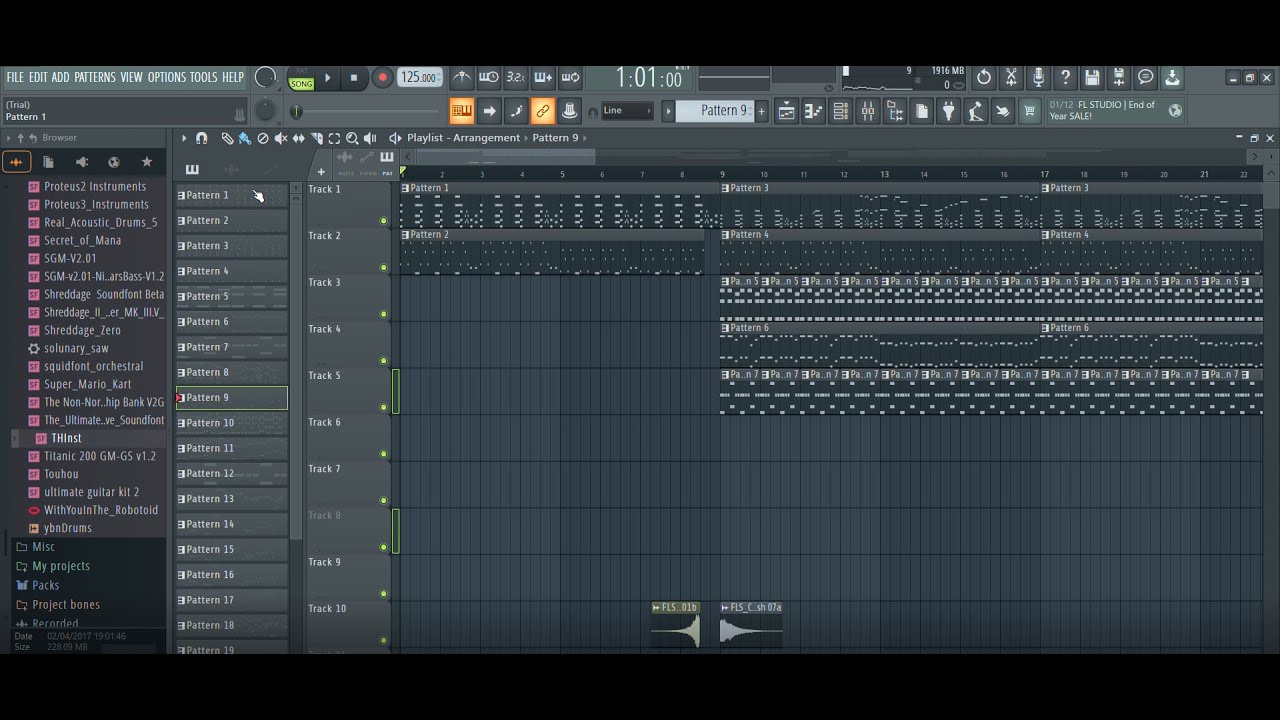Switch browser to the files tab icon
Viewport: 1280px width, 720px height.
(x=48, y=161)
